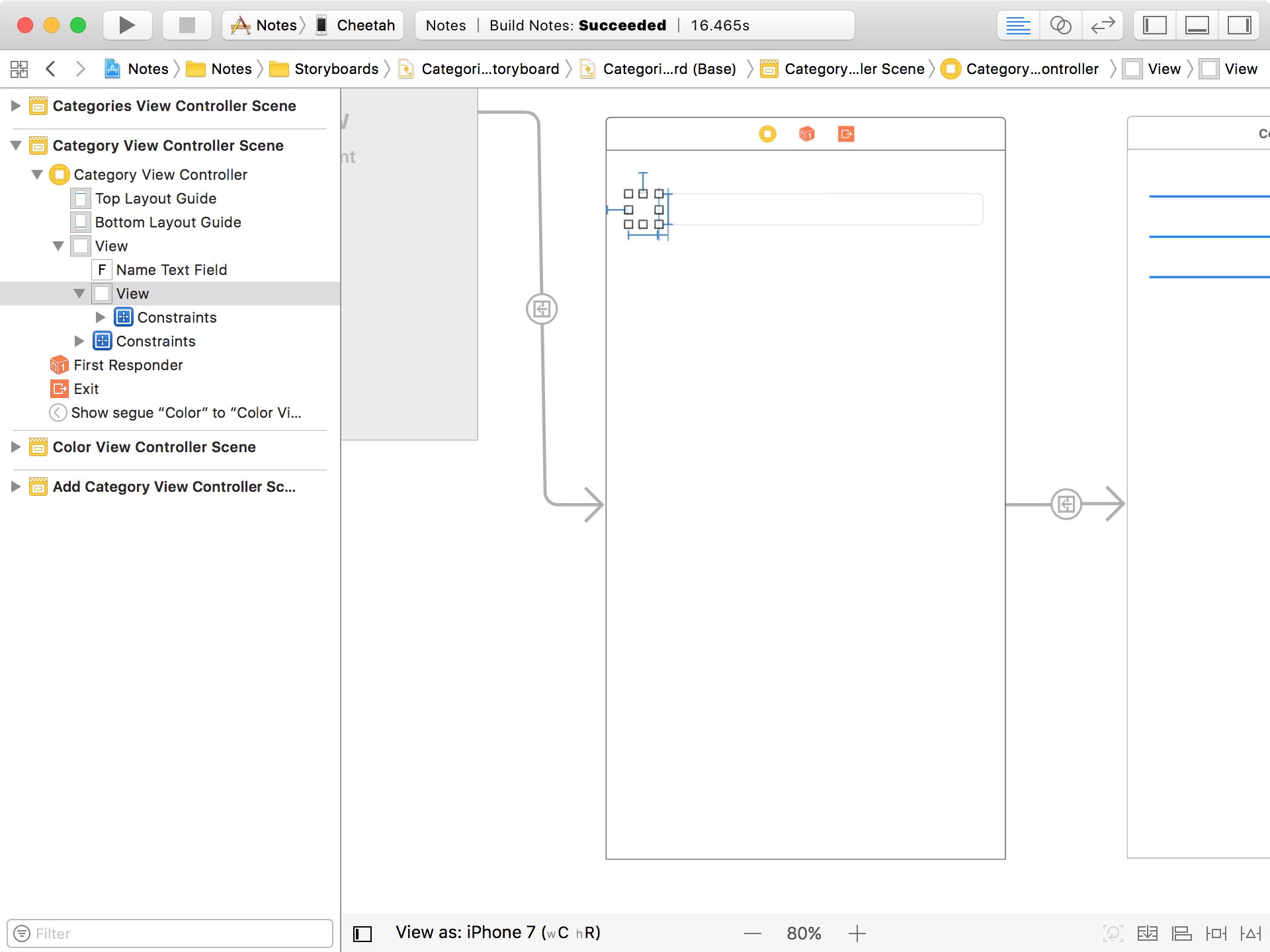Select the Standard editor mode
Image resolution: width=1270 pixels, height=952 pixels.
(1019, 25)
